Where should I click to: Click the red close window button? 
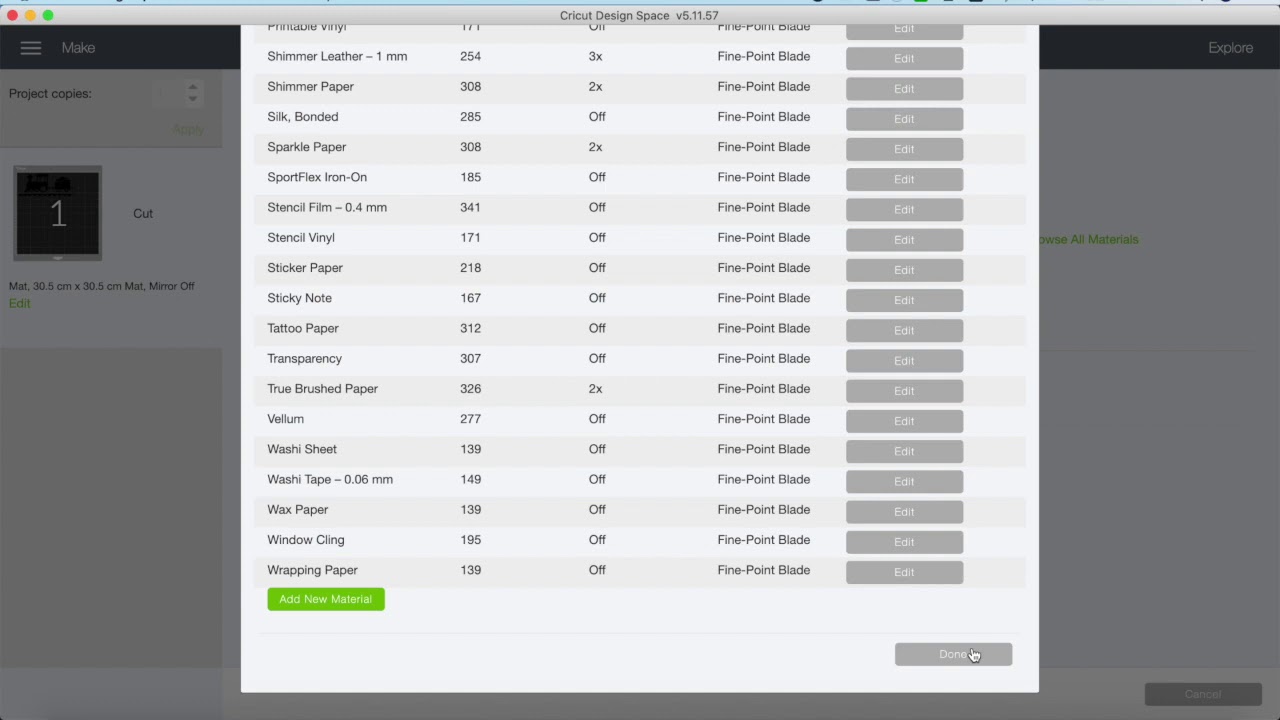click(x=12, y=15)
